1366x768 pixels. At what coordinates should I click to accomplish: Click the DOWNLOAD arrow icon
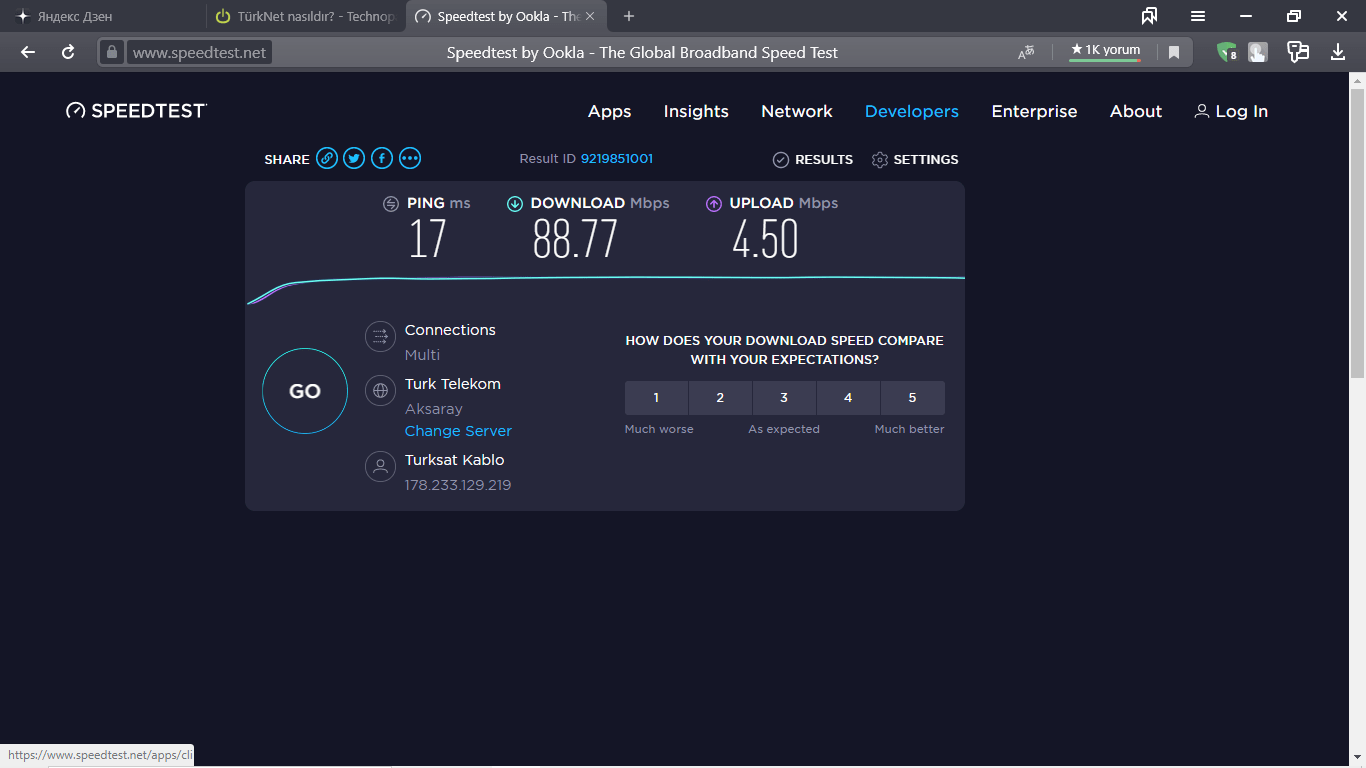[x=515, y=204]
